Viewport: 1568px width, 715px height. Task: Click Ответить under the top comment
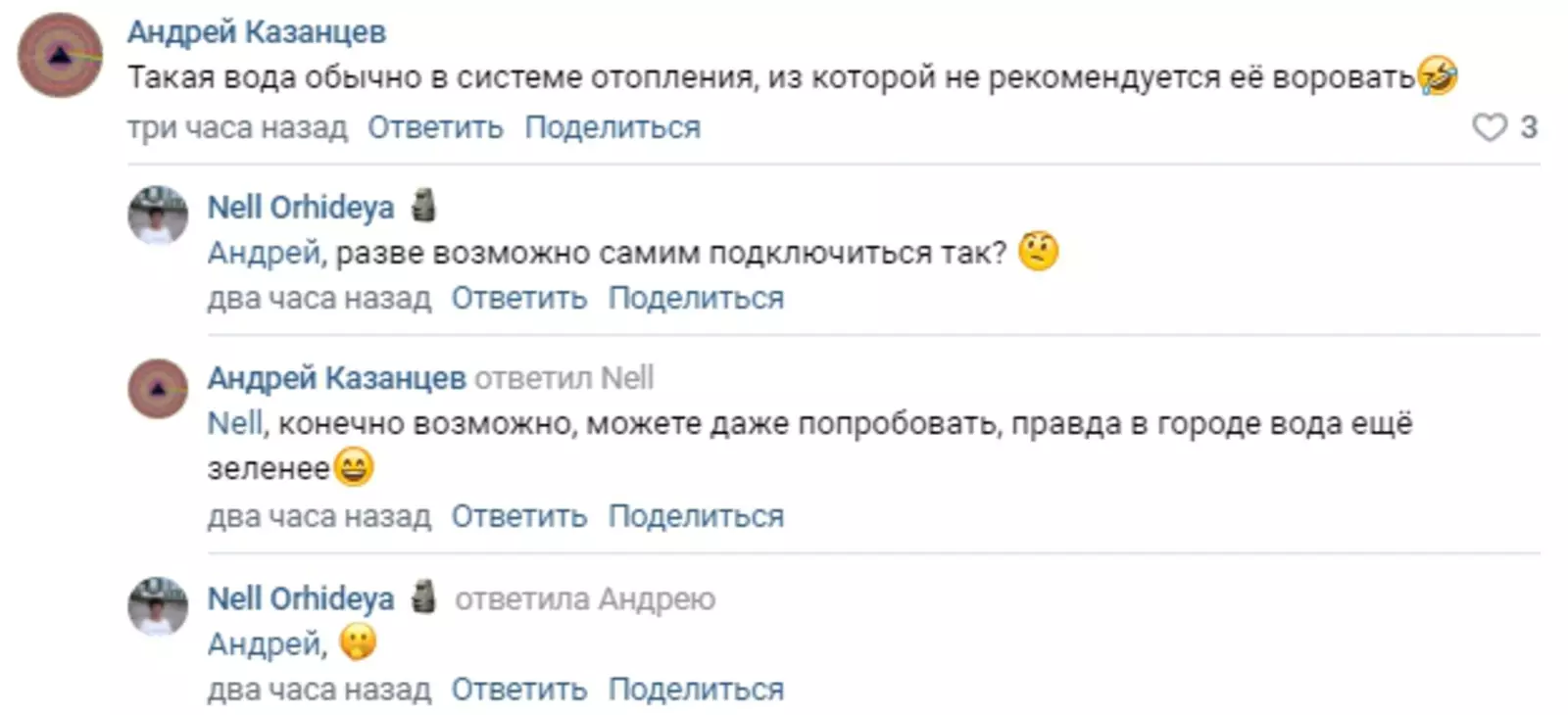pyautogui.click(x=435, y=127)
